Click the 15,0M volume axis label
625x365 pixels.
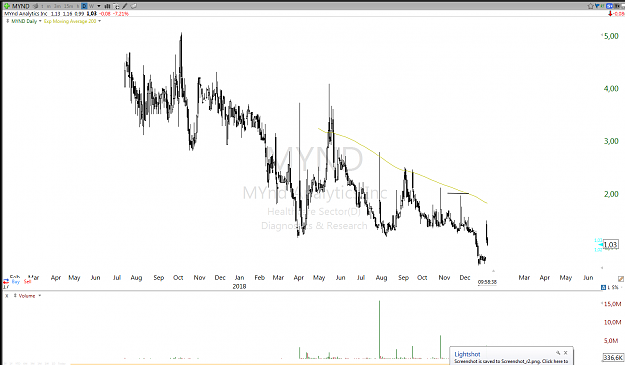point(613,304)
